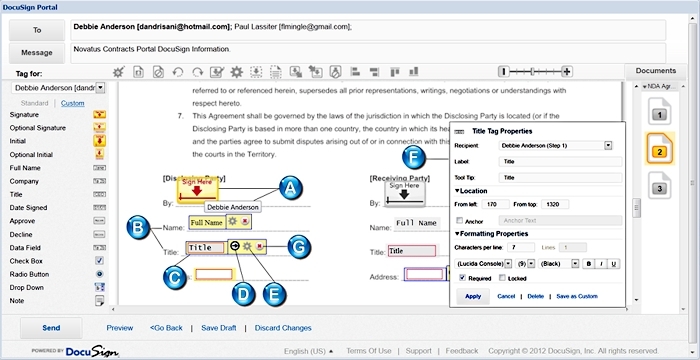Enable the Locked checkbox
The image size is (700, 360).
point(502,278)
